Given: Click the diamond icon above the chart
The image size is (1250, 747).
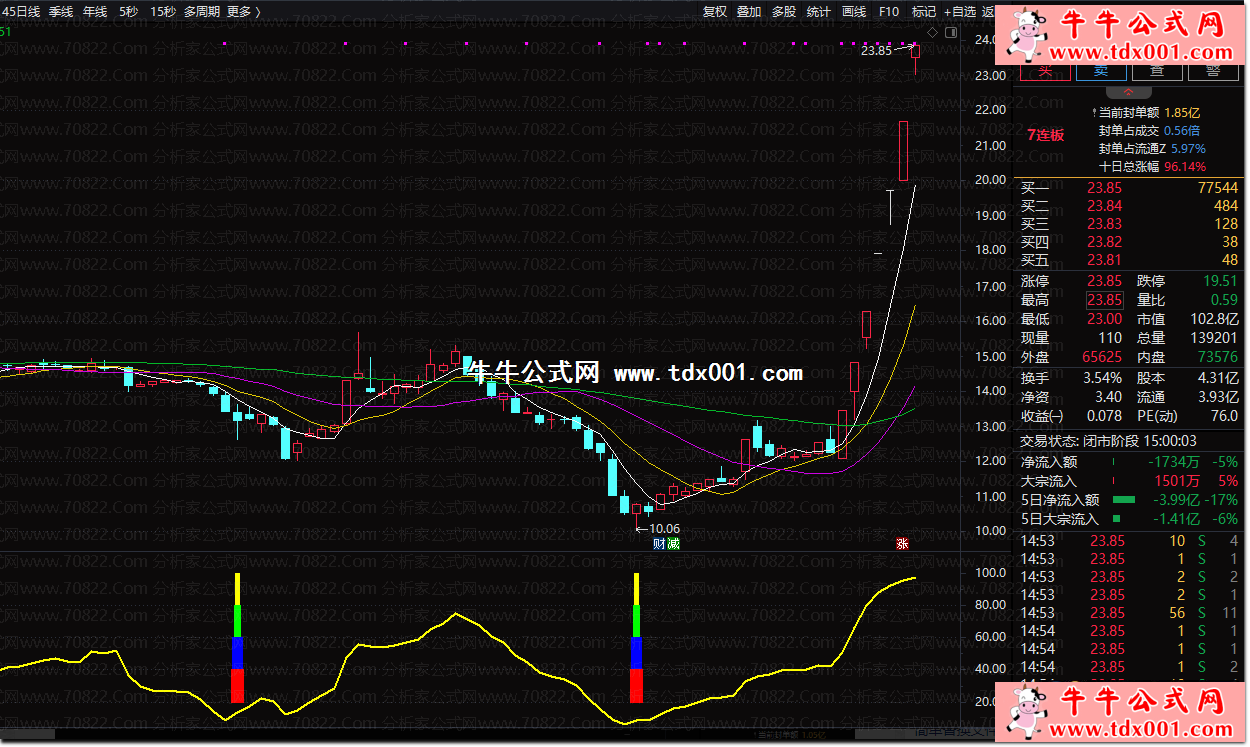Looking at the screenshot, I should pyautogui.click(x=932, y=33).
